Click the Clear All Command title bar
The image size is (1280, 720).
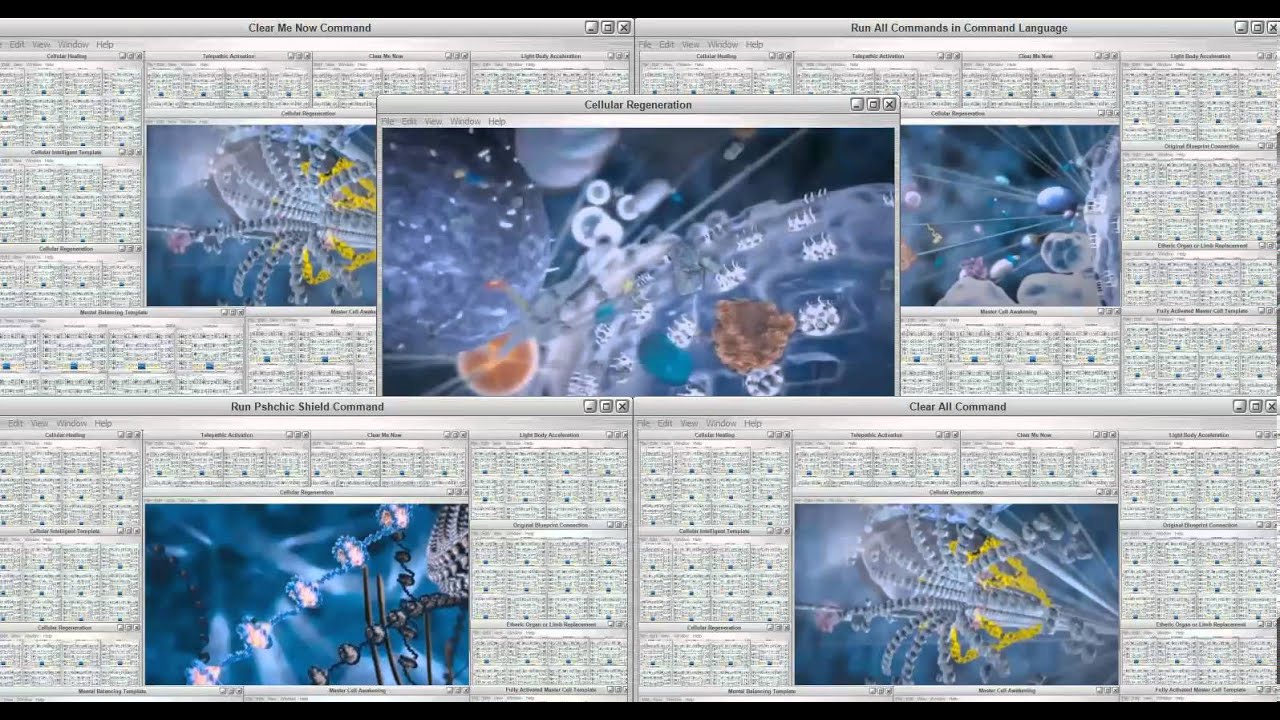click(x=957, y=406)
